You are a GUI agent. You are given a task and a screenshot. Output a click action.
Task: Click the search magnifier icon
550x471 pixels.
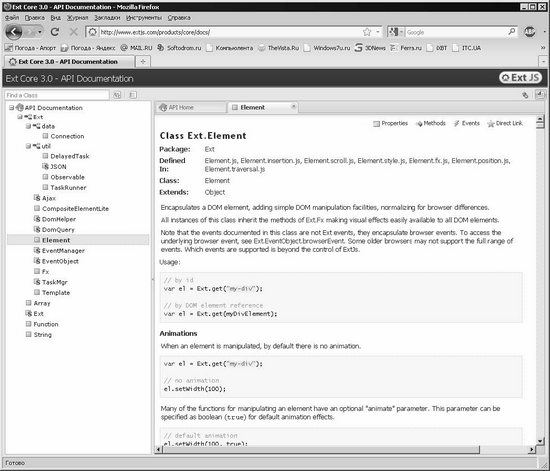point(512,32)
